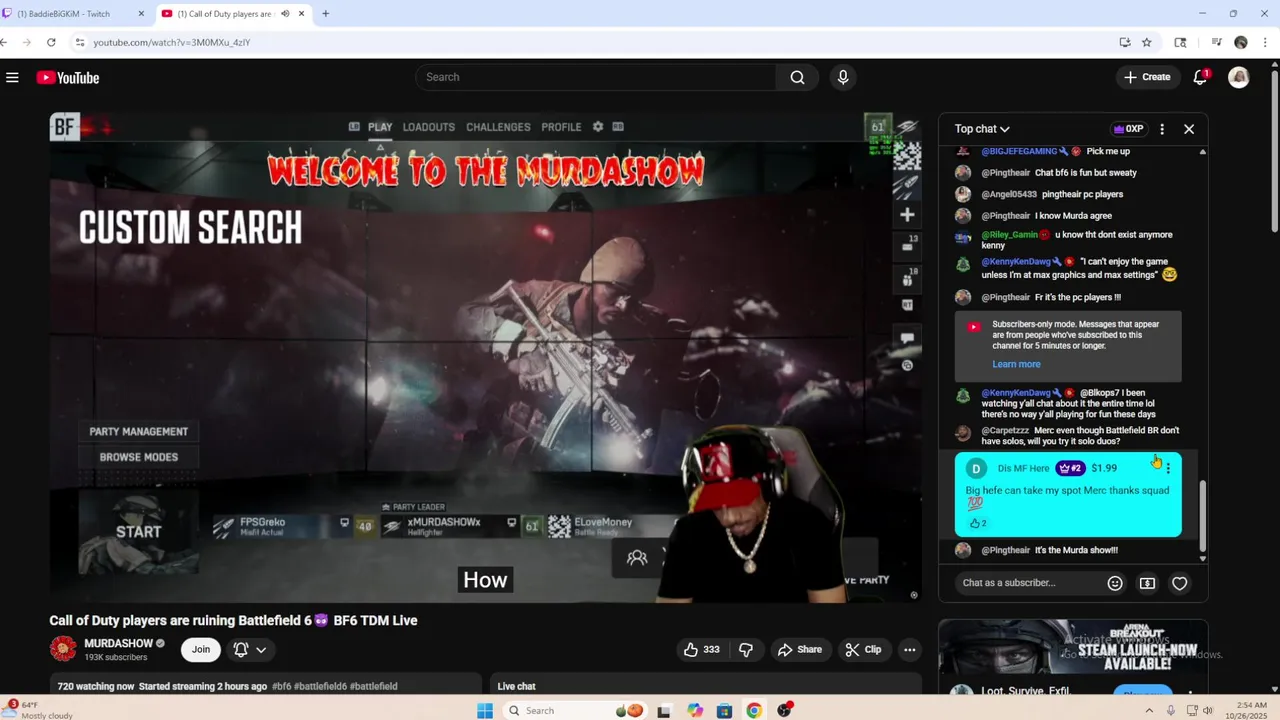Send a heart reaction in chat
The height and width of the screenshot is (720, 1280).
click(x=1180, y=583)
